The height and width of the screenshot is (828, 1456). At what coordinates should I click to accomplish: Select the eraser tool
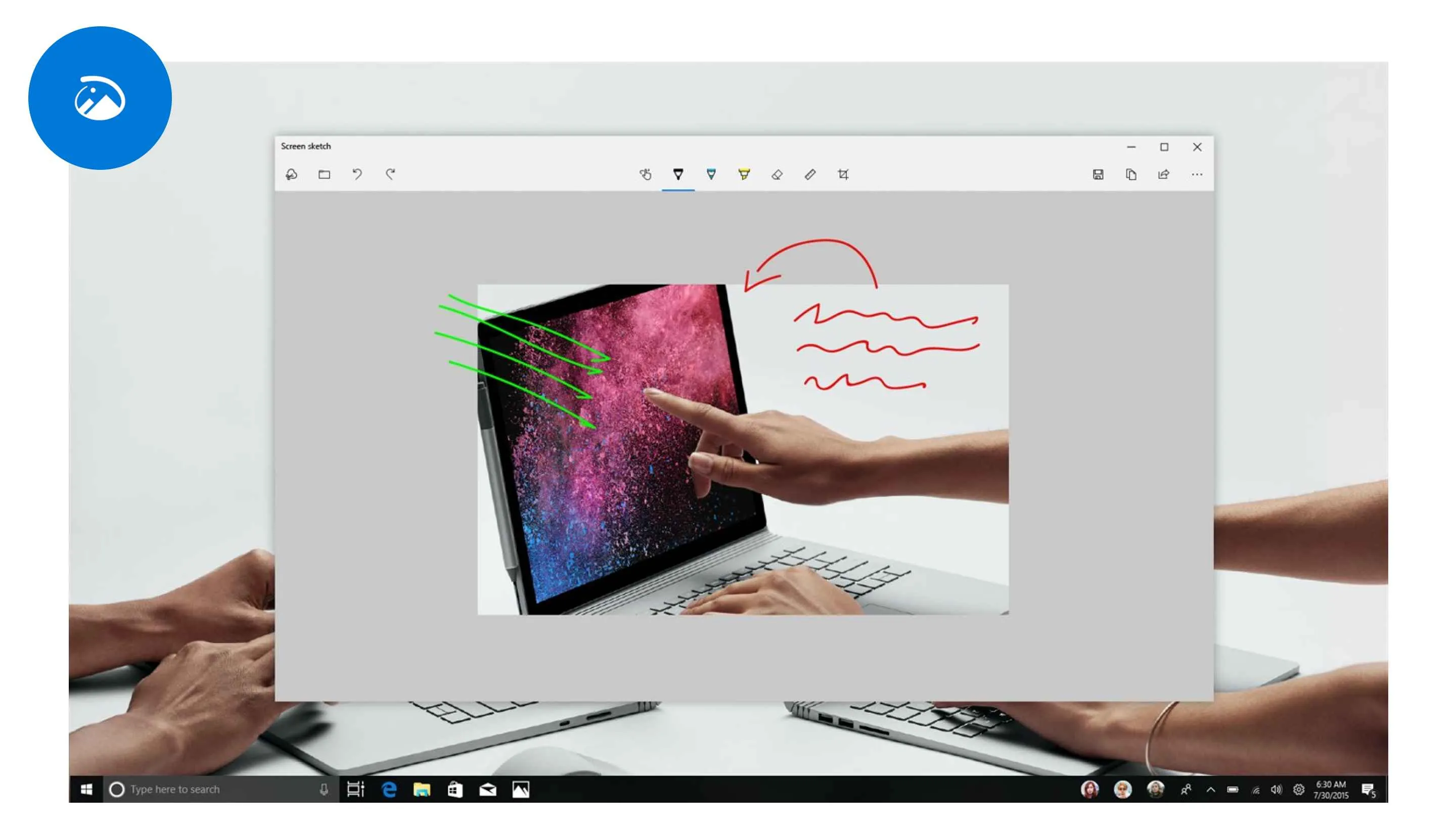777,174
